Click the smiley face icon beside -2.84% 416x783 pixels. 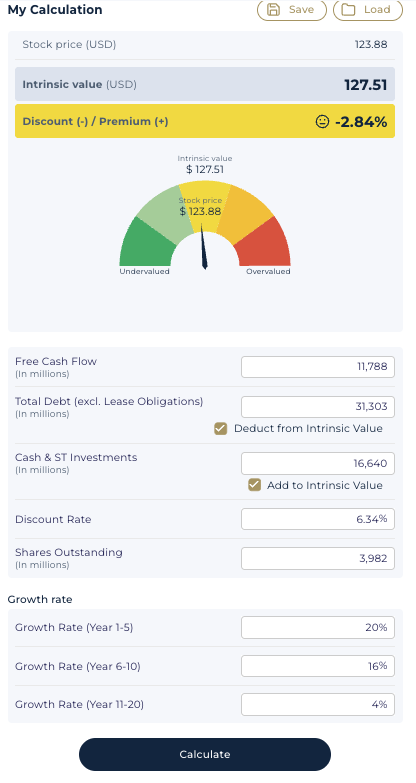323,121
